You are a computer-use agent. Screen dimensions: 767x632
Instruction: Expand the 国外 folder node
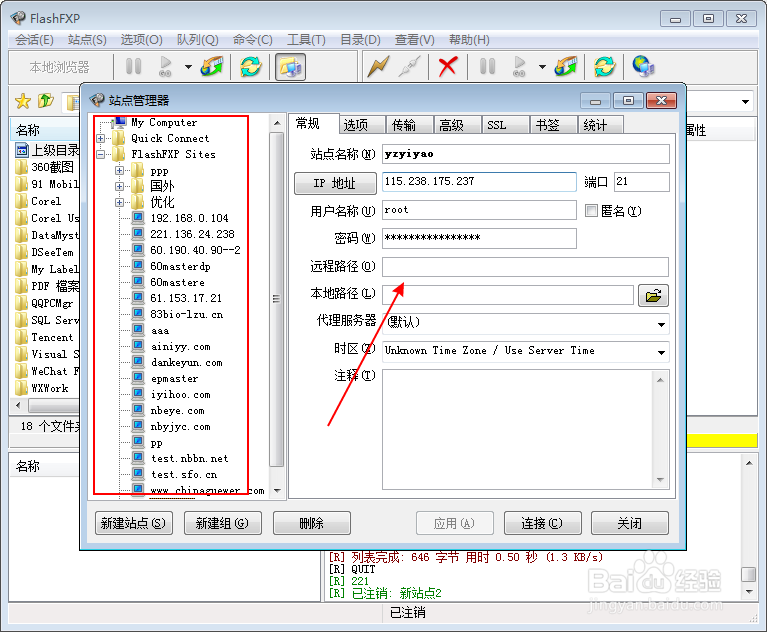(119, 186)
